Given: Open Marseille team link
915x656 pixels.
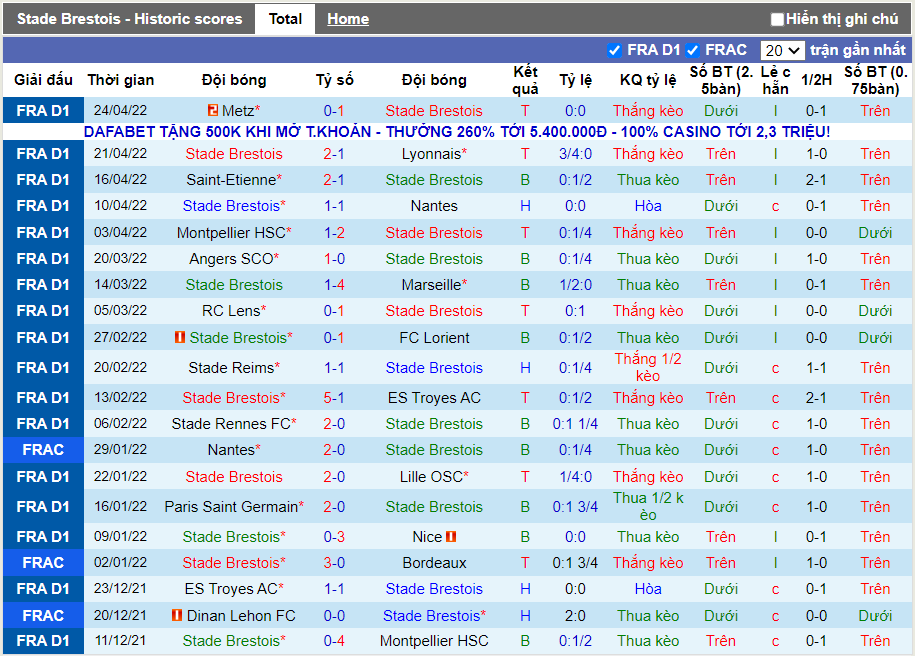Looking at the screenshot, I should click(431, 285).
